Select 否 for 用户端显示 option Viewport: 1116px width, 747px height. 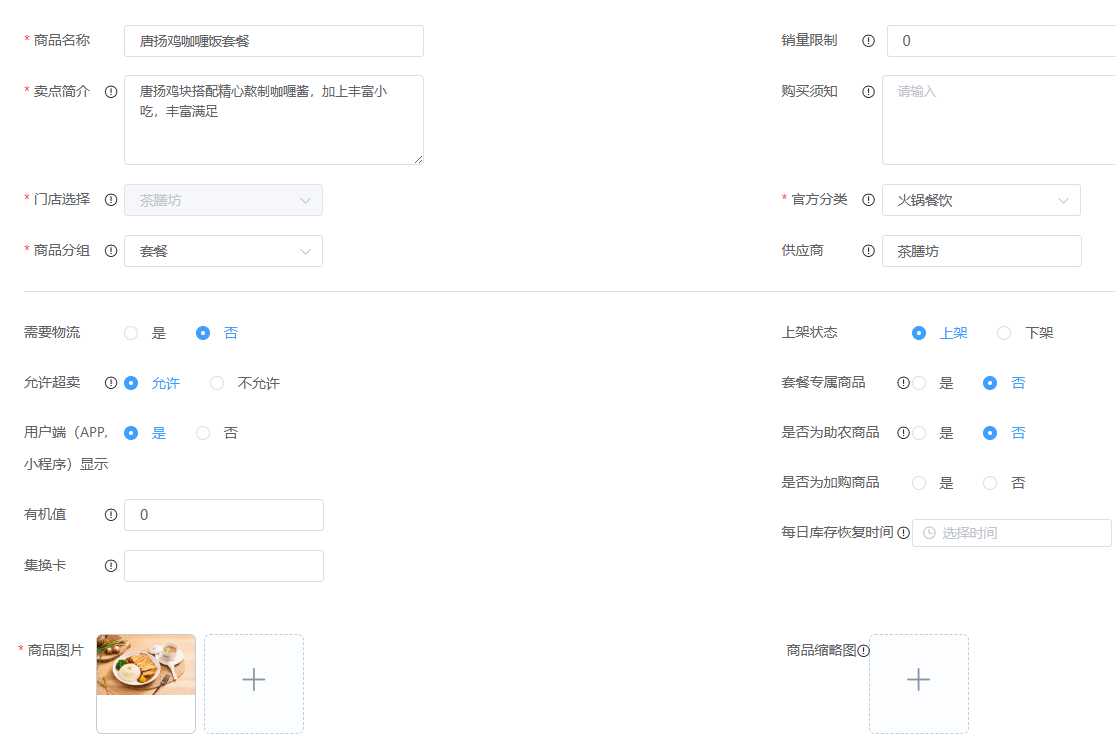[203, 433]
